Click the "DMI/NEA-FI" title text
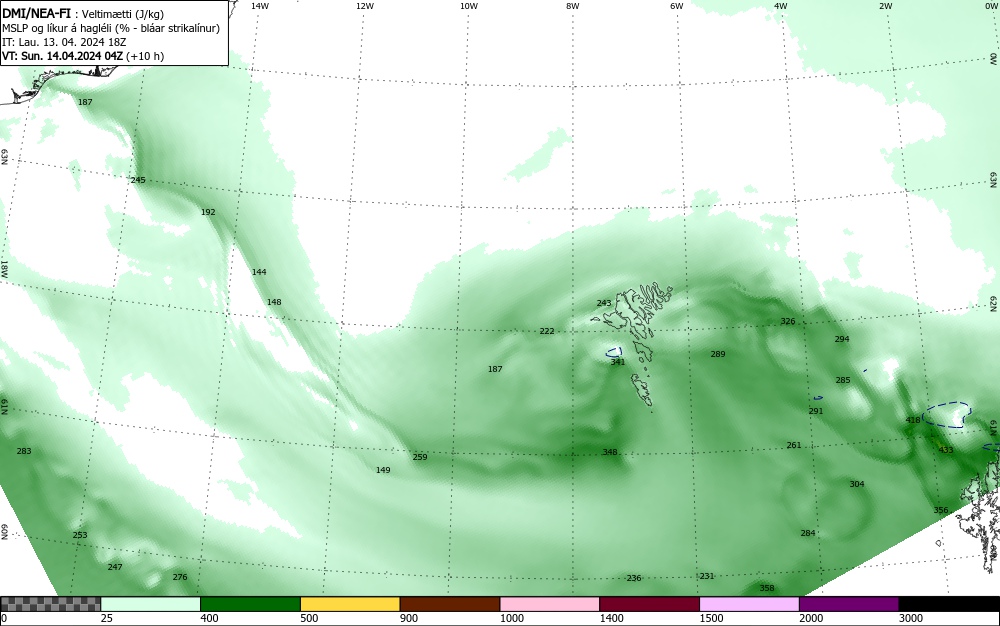The image size is (1000, 626). tap(36, 14)
